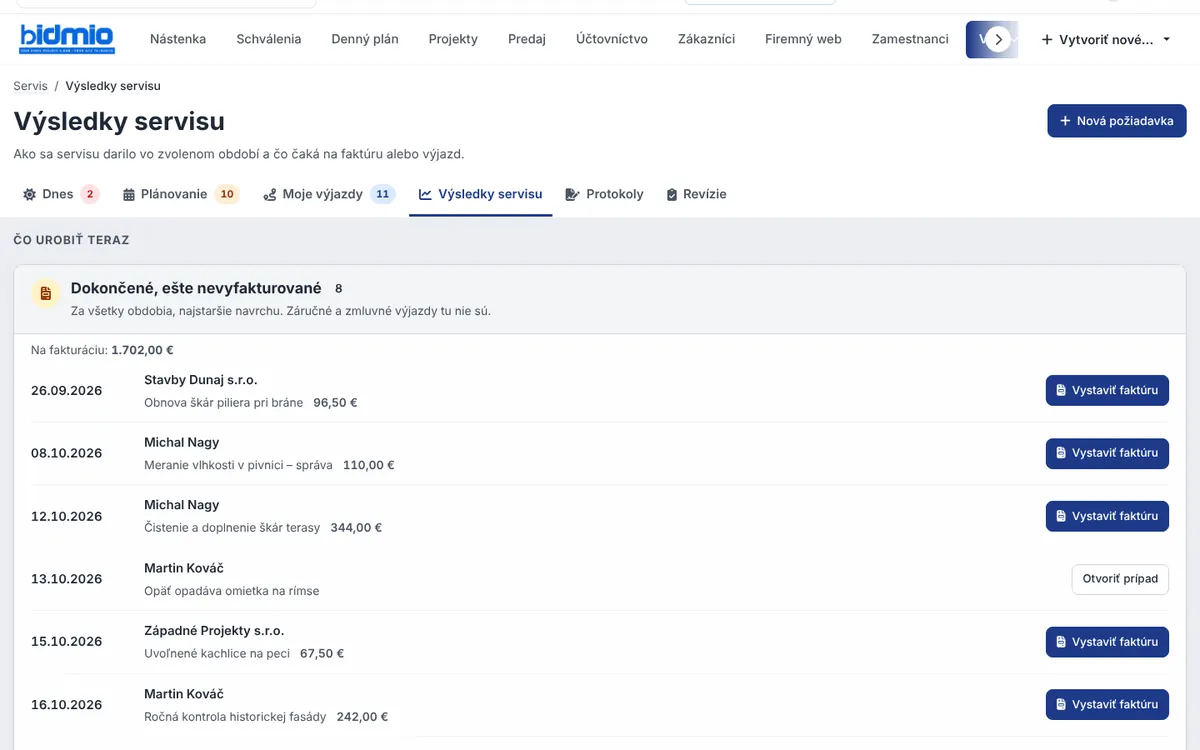Go to Projekty in the navigation
1200x750 pixels.
(x=453, y=39)
